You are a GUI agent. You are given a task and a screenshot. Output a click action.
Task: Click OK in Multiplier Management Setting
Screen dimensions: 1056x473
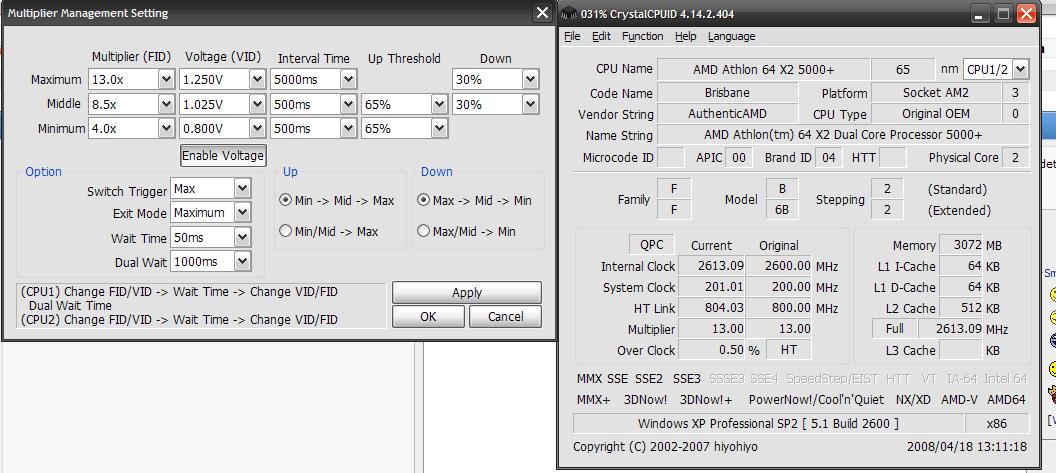point(428,317)
